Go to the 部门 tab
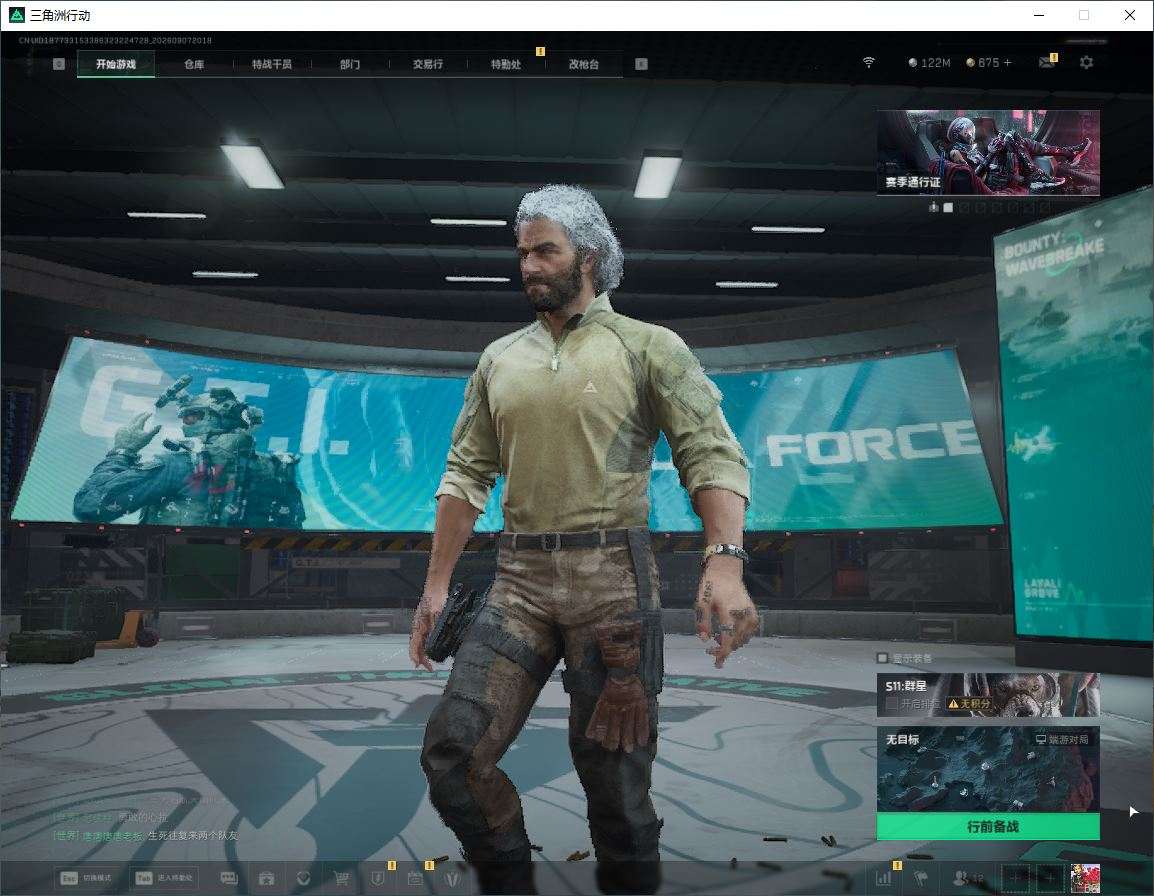 click(350, 64)
